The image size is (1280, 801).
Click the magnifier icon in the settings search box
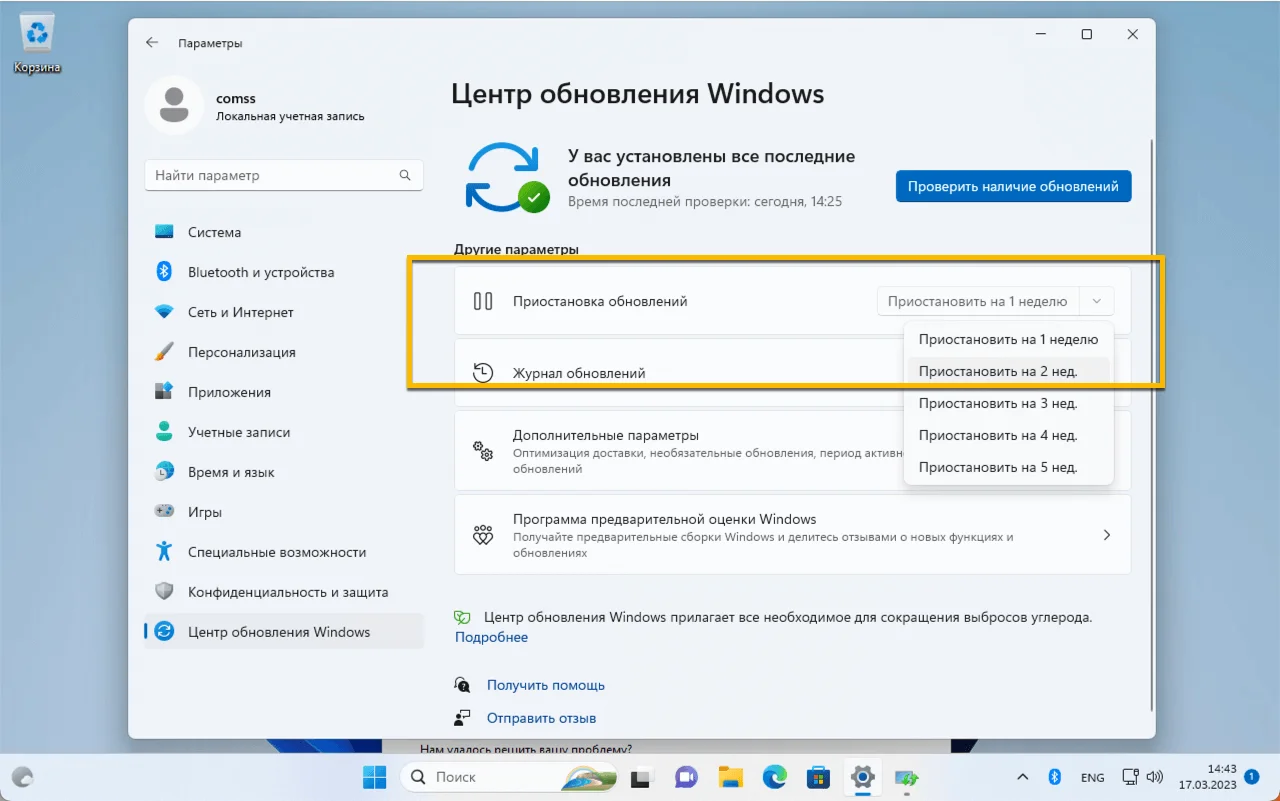[405, 175]
